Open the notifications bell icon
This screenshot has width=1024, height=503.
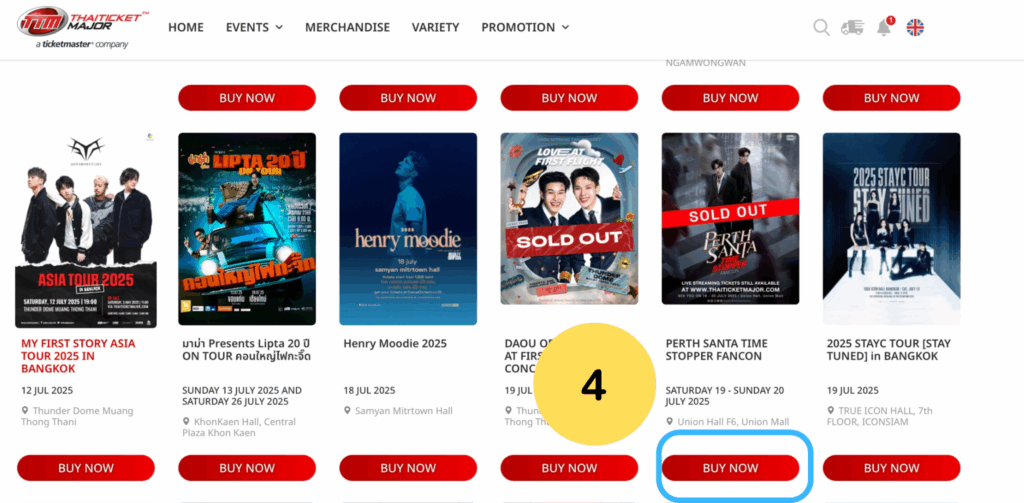coord(884,27)
